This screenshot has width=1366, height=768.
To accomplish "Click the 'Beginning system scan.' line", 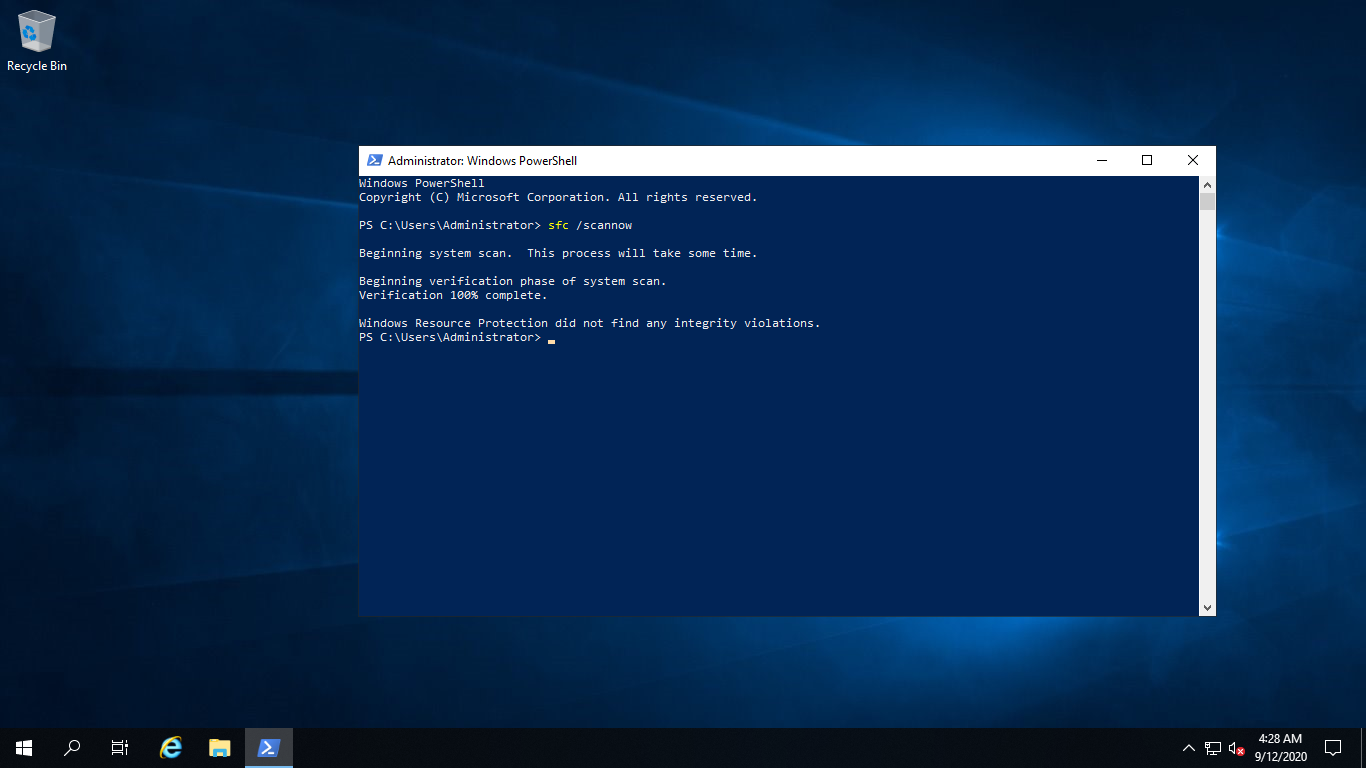I will point(558,253).
